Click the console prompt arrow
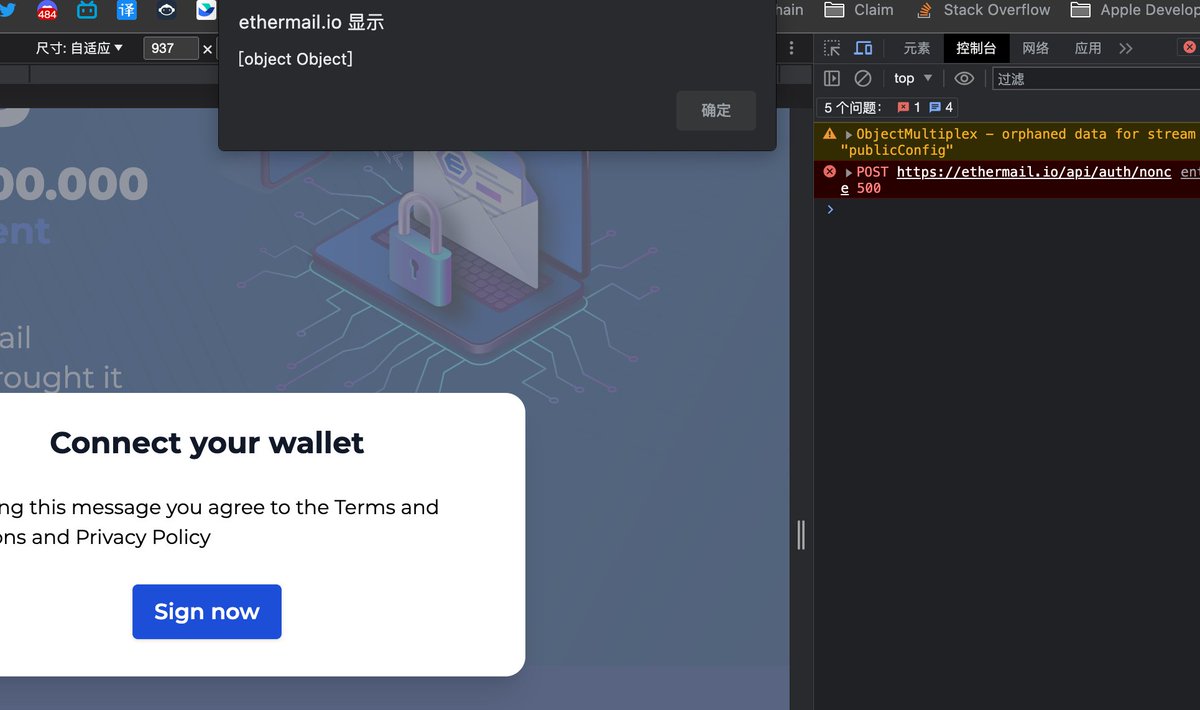 830,209
